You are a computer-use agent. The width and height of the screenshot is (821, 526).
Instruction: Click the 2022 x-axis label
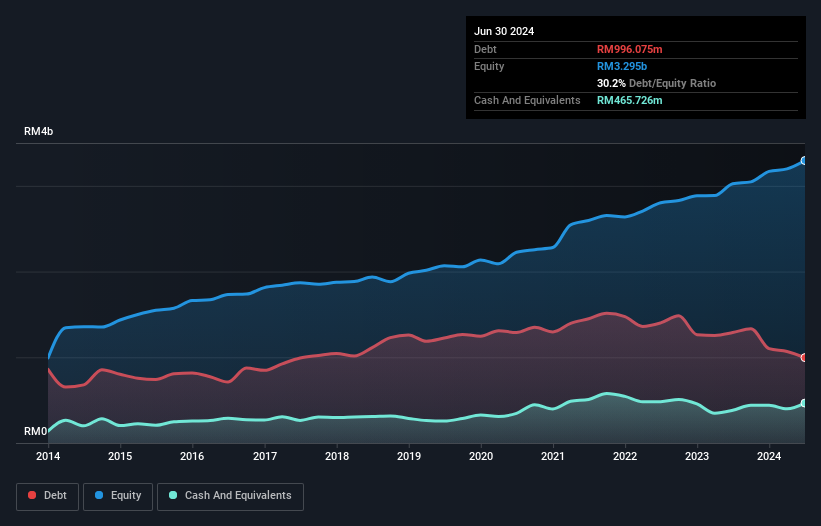[625, 456]
